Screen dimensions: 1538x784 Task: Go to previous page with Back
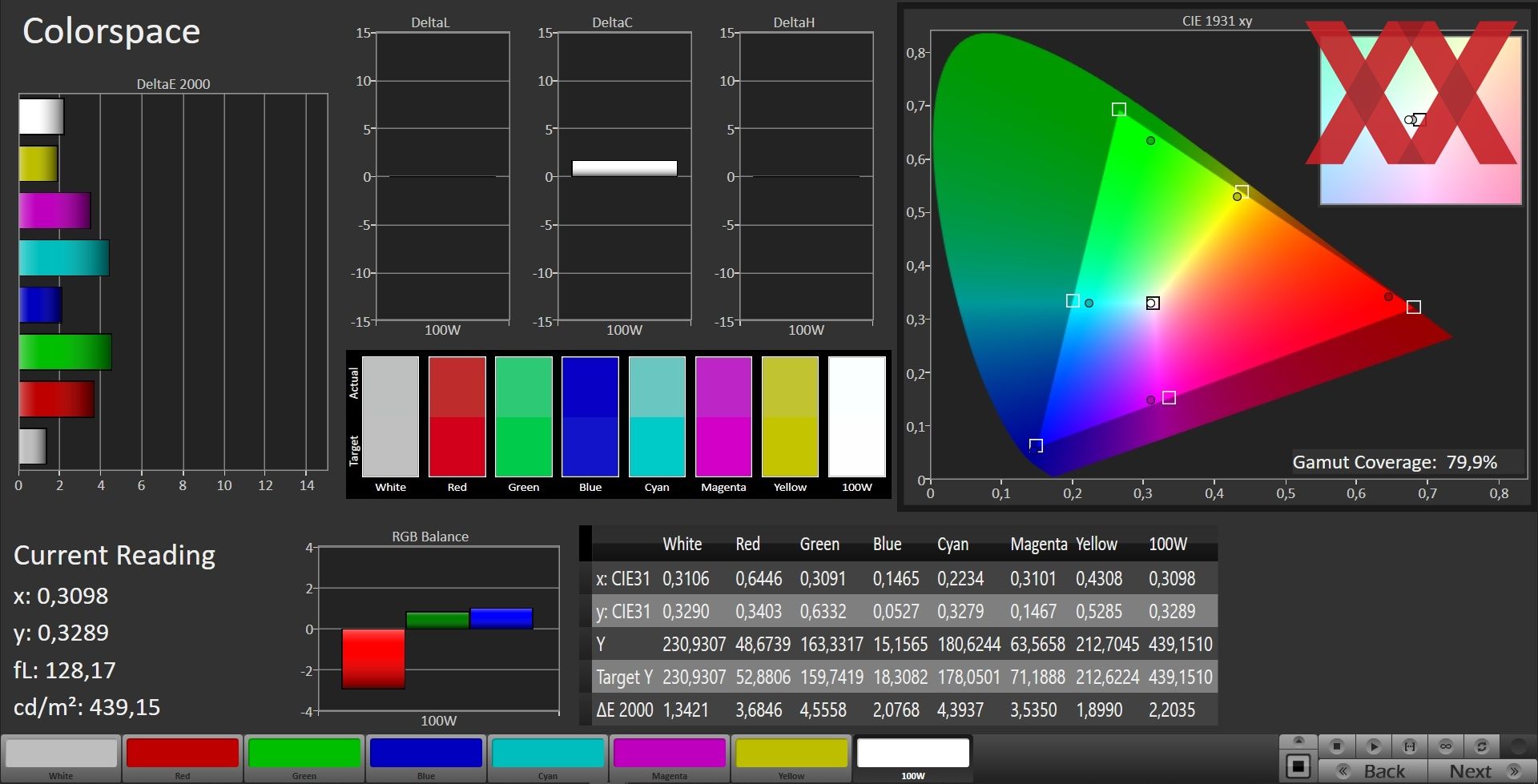click(1373, 771)
